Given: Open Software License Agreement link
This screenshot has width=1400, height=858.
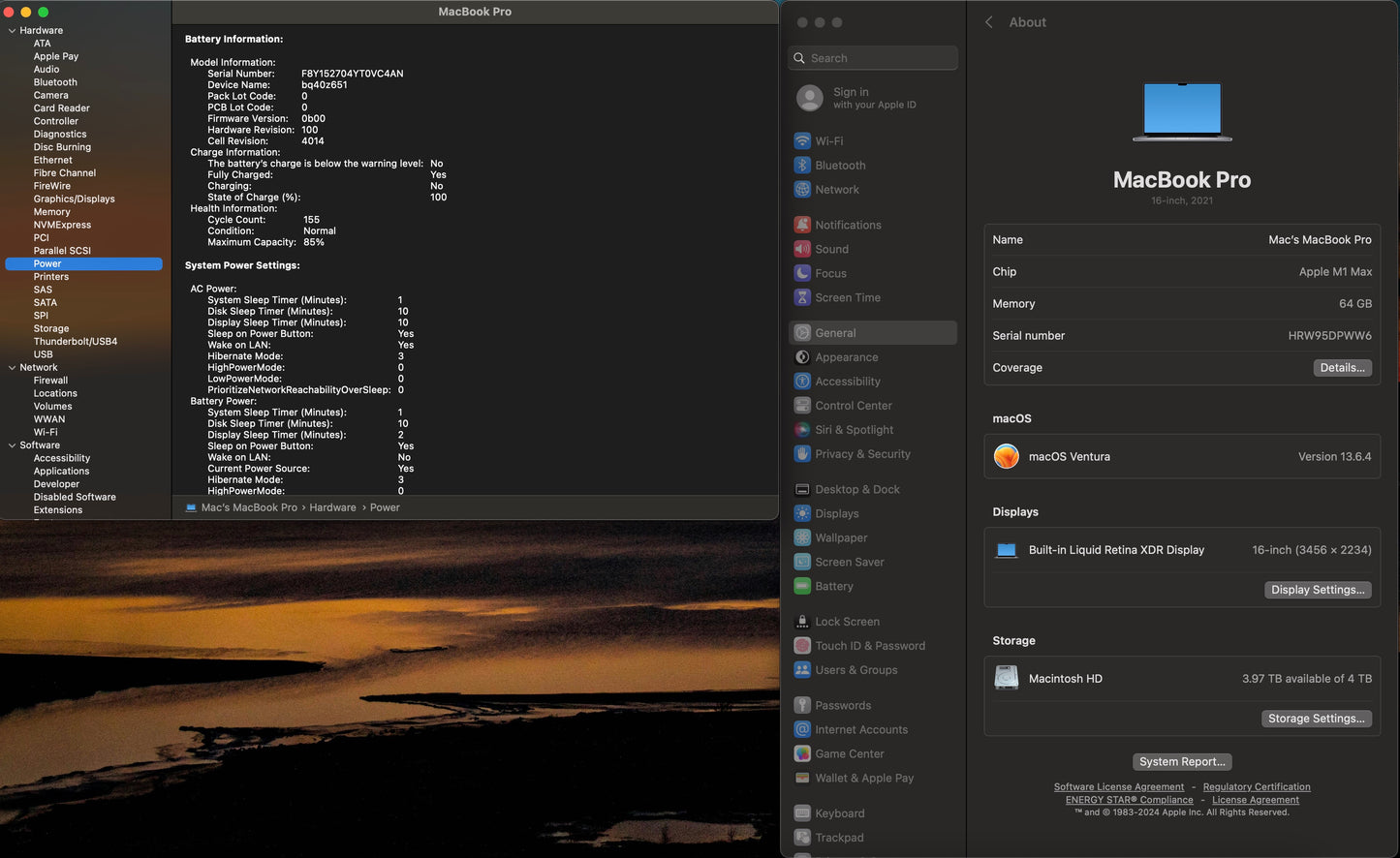Looking at the screenshot, I should pos(1119,787).
